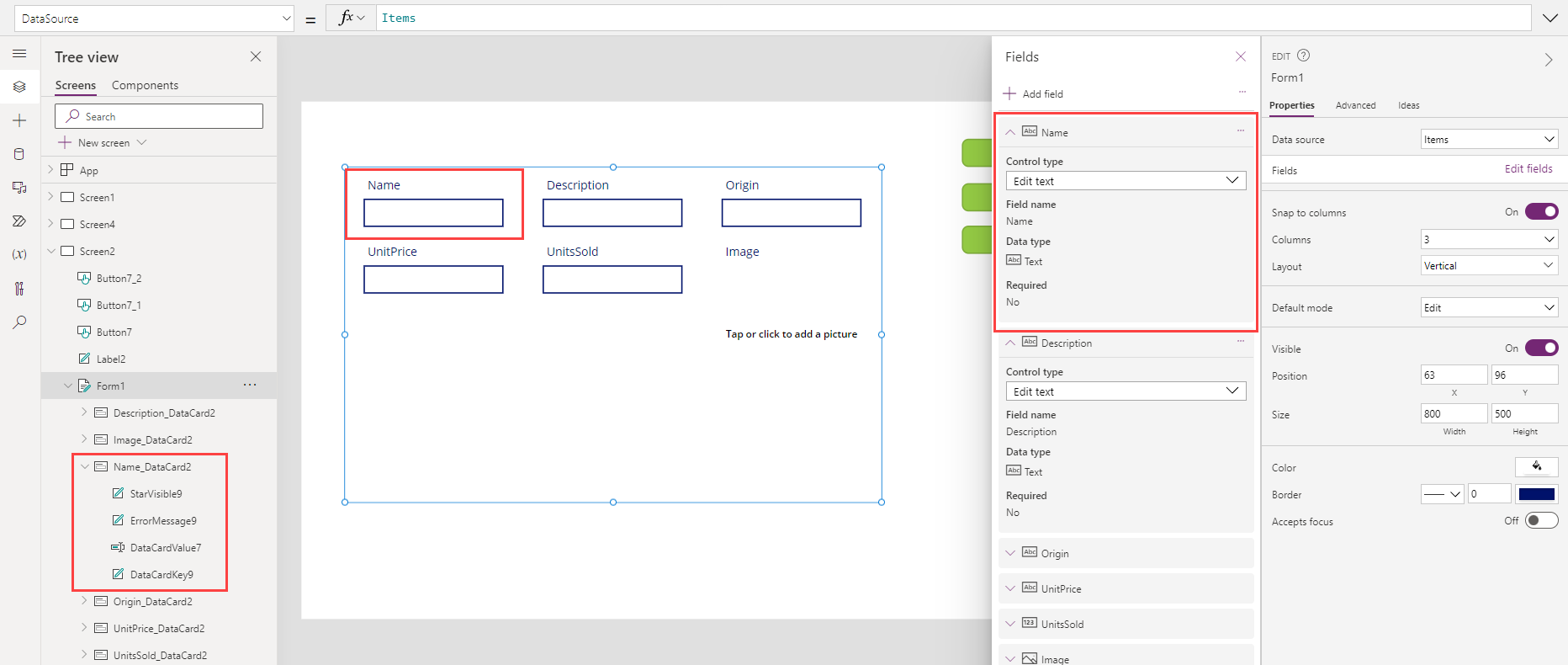
Task: Open the Description field ellipsis menu
Action: pyautogui.click(x=1240, y=341)
